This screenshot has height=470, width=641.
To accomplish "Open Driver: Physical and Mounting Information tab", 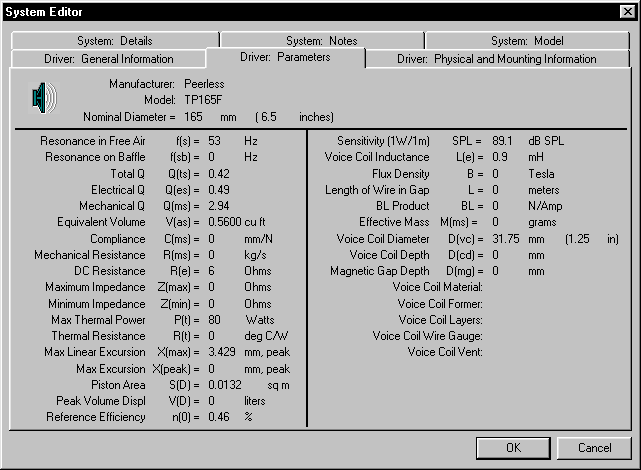I will [497, 59].
